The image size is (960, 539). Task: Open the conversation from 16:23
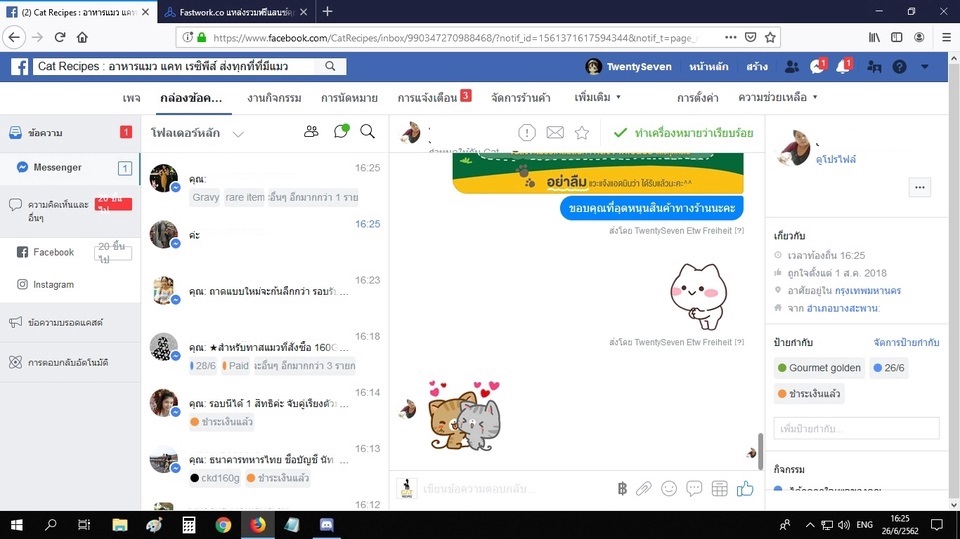pyautogui.click(x=265, y=295)
